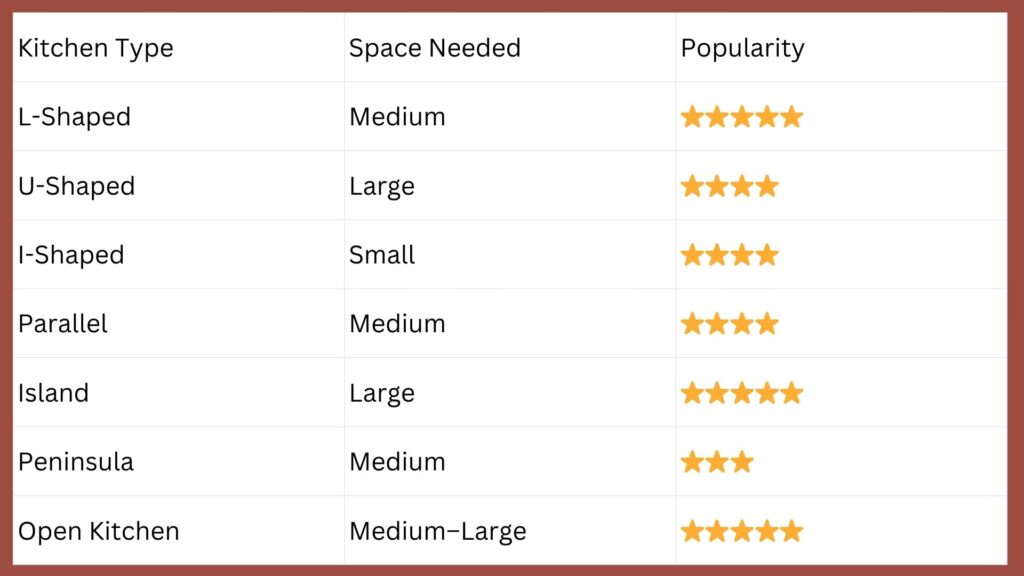
Task: Select the I-Shaped kitchen type cell
Action: 71,255
